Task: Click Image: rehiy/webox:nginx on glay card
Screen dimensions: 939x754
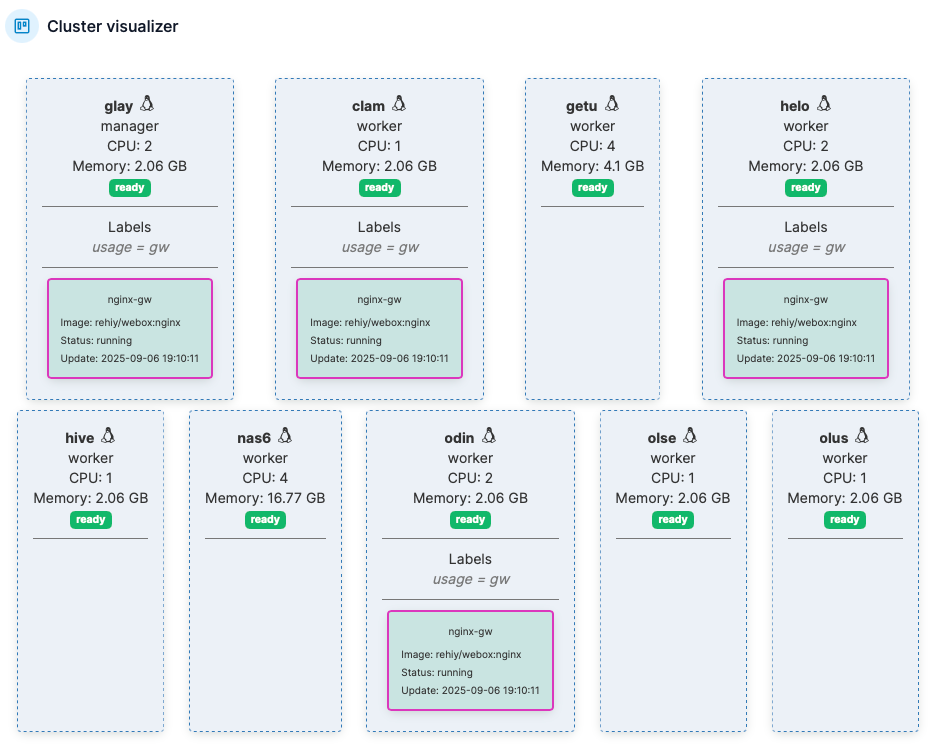Action: tap(120, 322)
